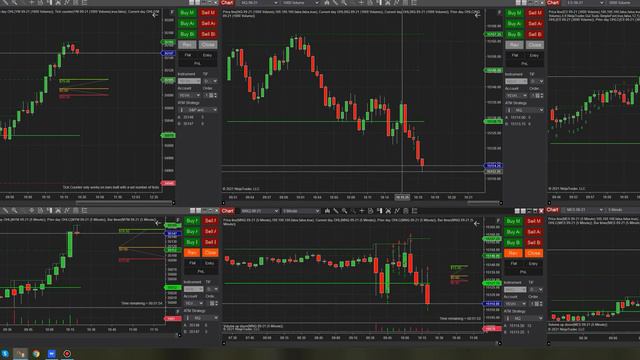Select Chart tab of top-center window
The image size is (640, 360).
pos(227,3)
